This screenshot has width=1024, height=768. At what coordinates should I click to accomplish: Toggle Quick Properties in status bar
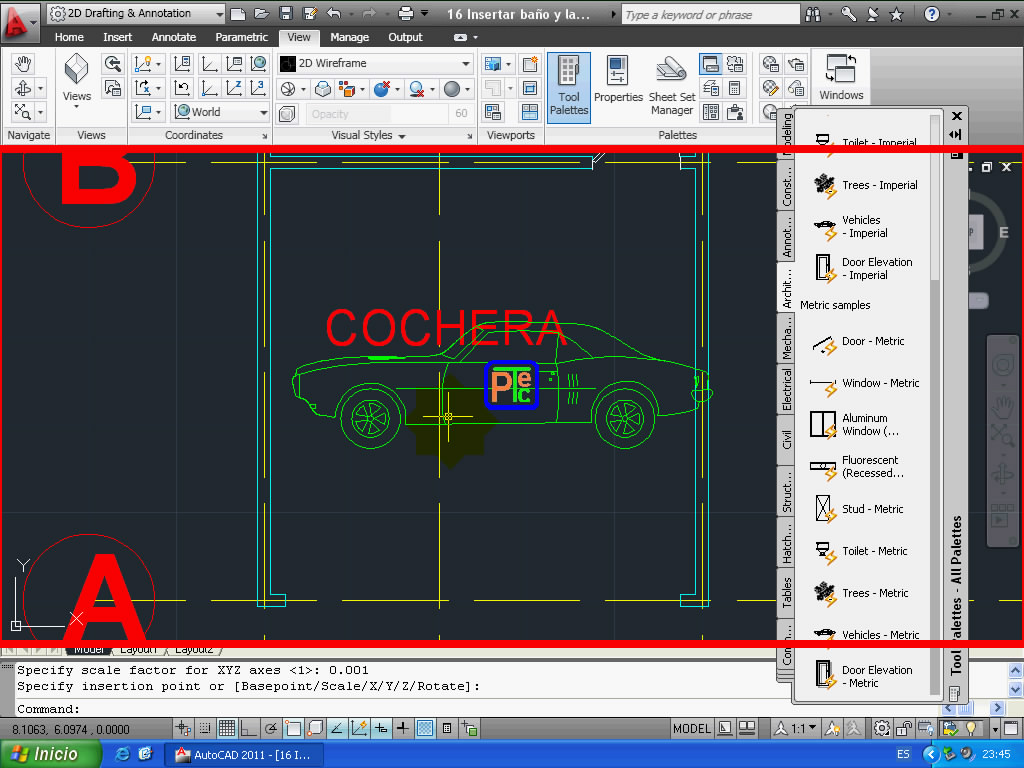tap(447, 728)
